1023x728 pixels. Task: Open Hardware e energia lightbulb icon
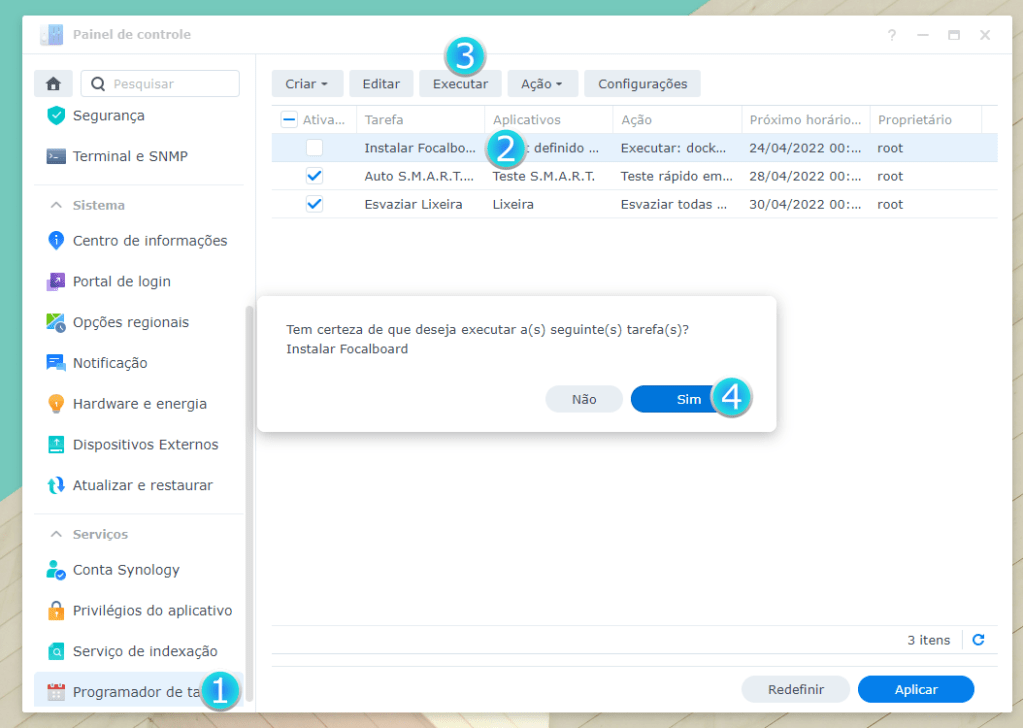56,404
